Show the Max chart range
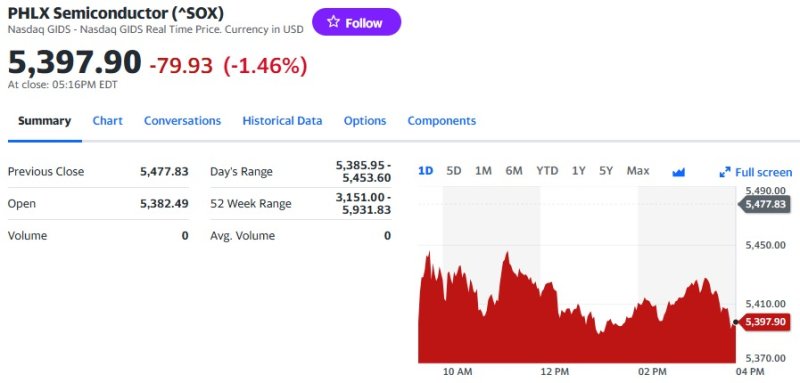This screenshot has width=800, height=383. click(638, 171)
